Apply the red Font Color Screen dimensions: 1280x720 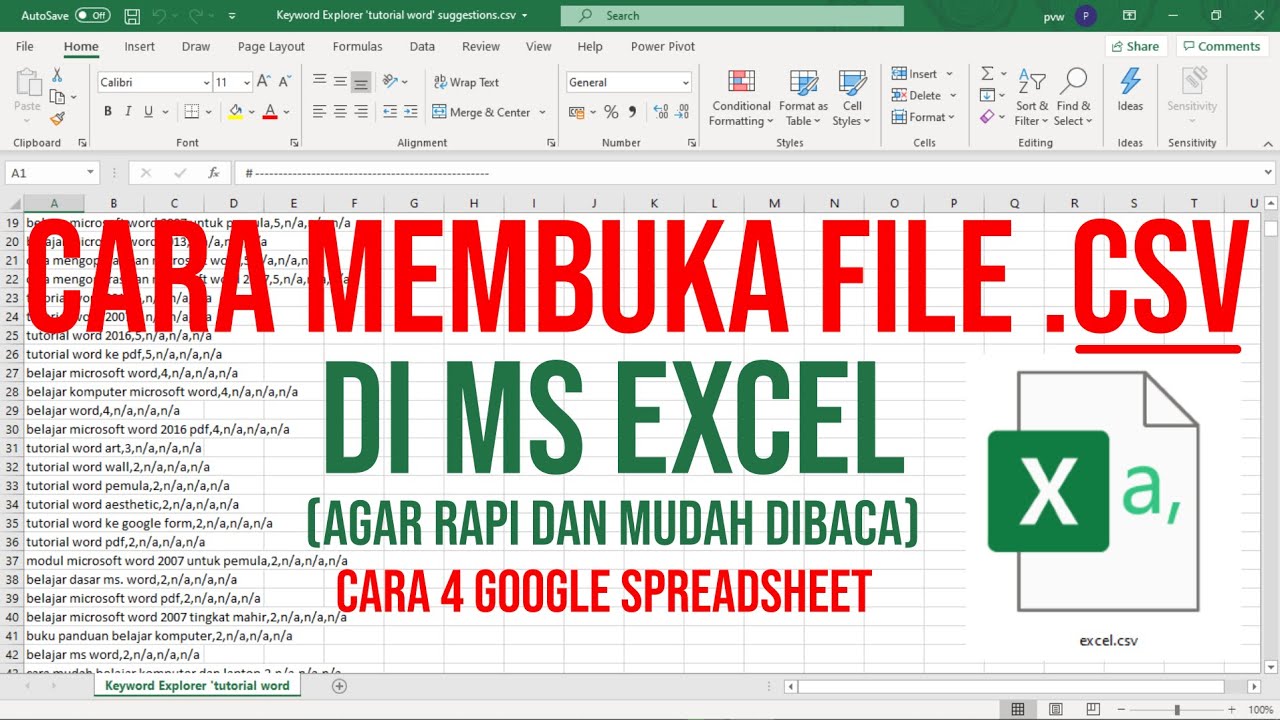coord(269,112)
